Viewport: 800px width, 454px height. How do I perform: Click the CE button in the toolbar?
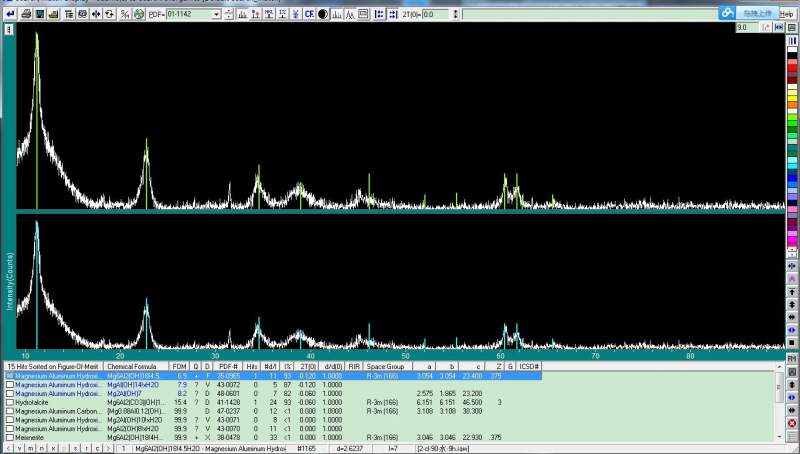click(x=309, y=14)
